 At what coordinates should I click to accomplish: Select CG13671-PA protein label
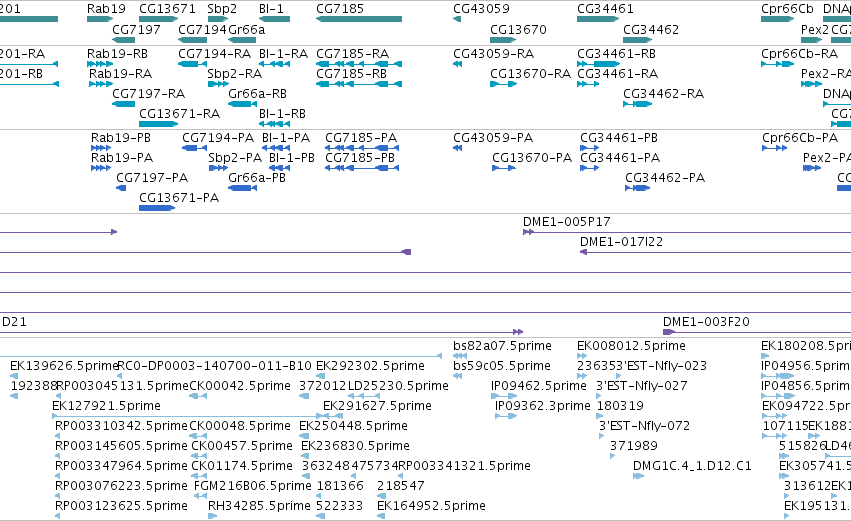[179, 198]
